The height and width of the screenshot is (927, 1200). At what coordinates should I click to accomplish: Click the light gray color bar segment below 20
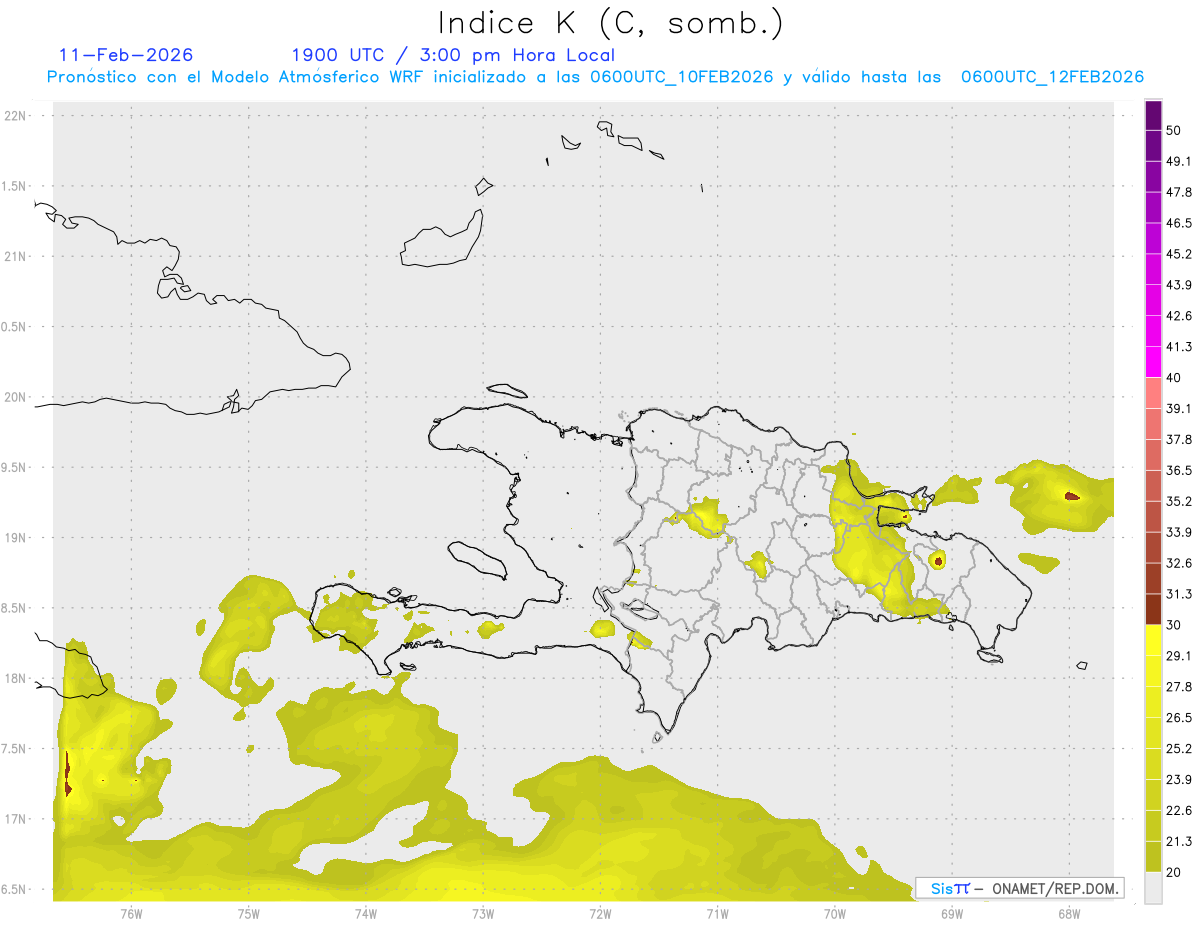[x=1153, y=887]
